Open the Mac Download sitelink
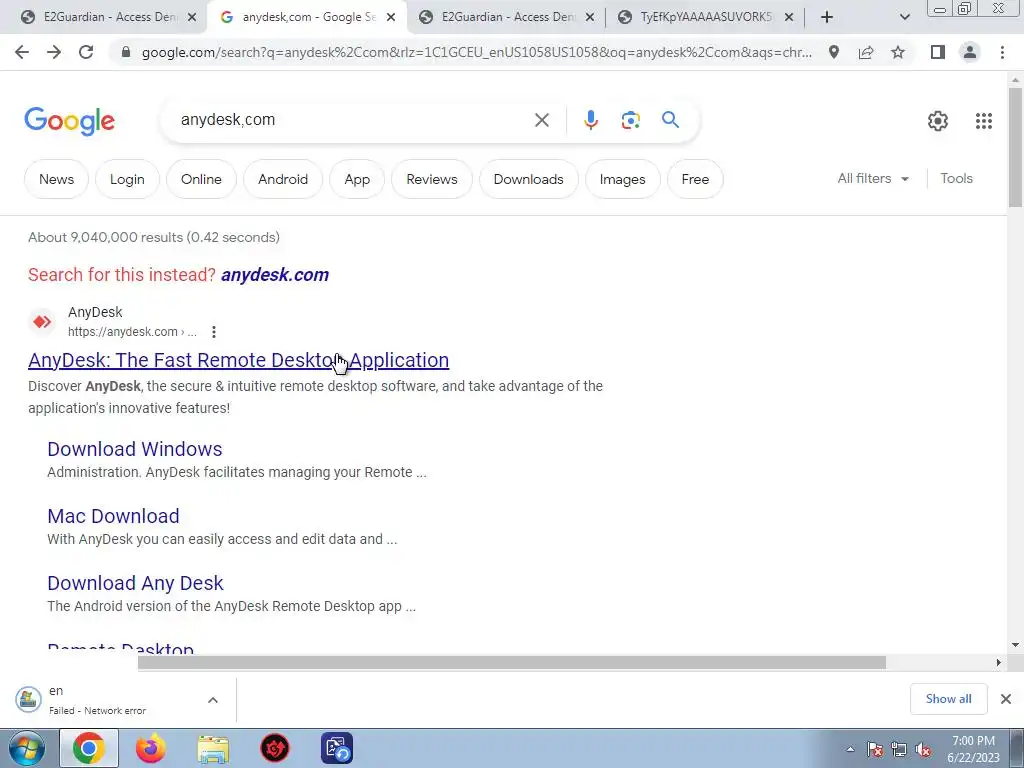This screenshot has width=1024, height=768. 113,516
